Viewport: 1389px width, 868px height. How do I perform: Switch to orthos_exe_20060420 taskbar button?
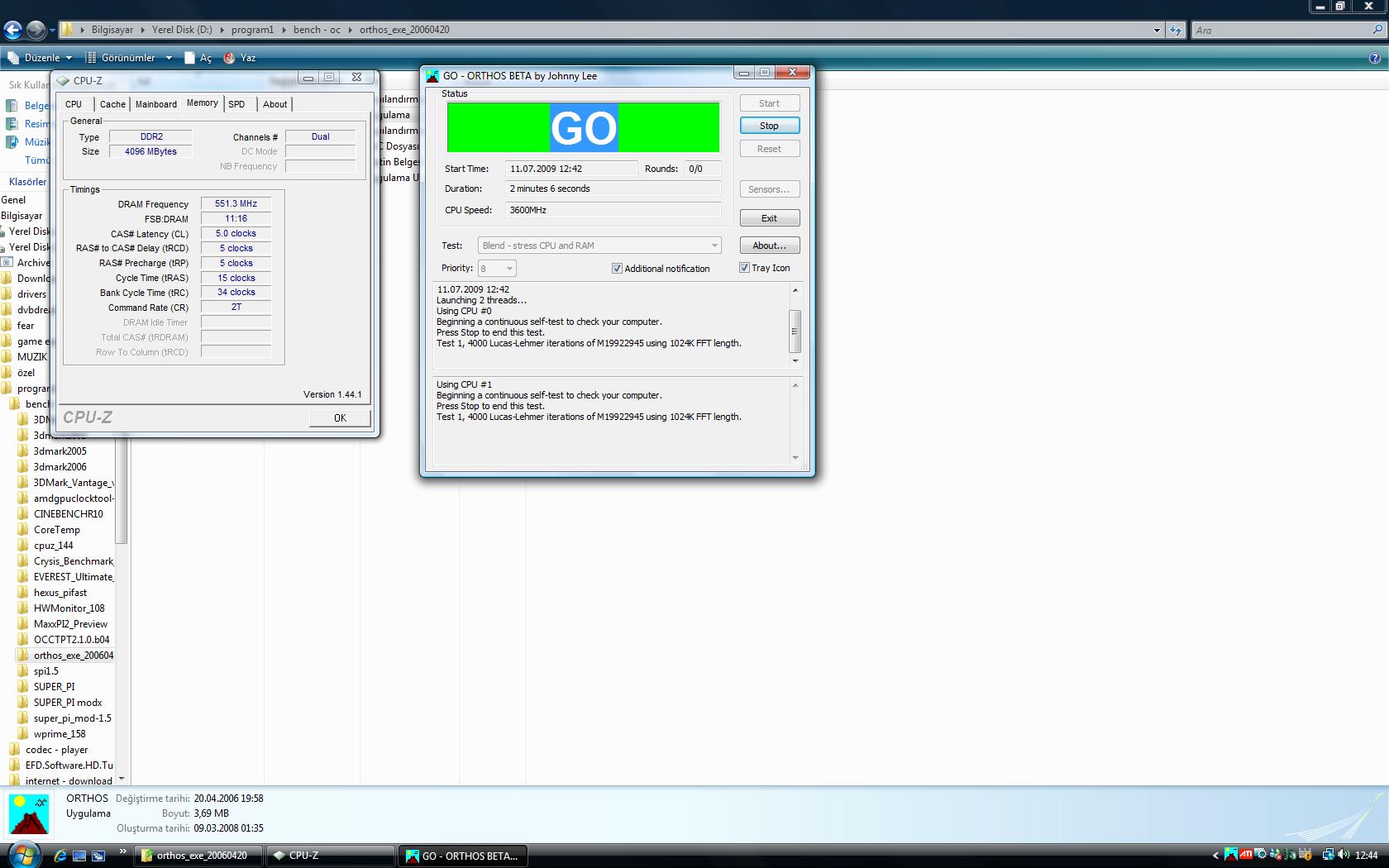pos(198,856)
